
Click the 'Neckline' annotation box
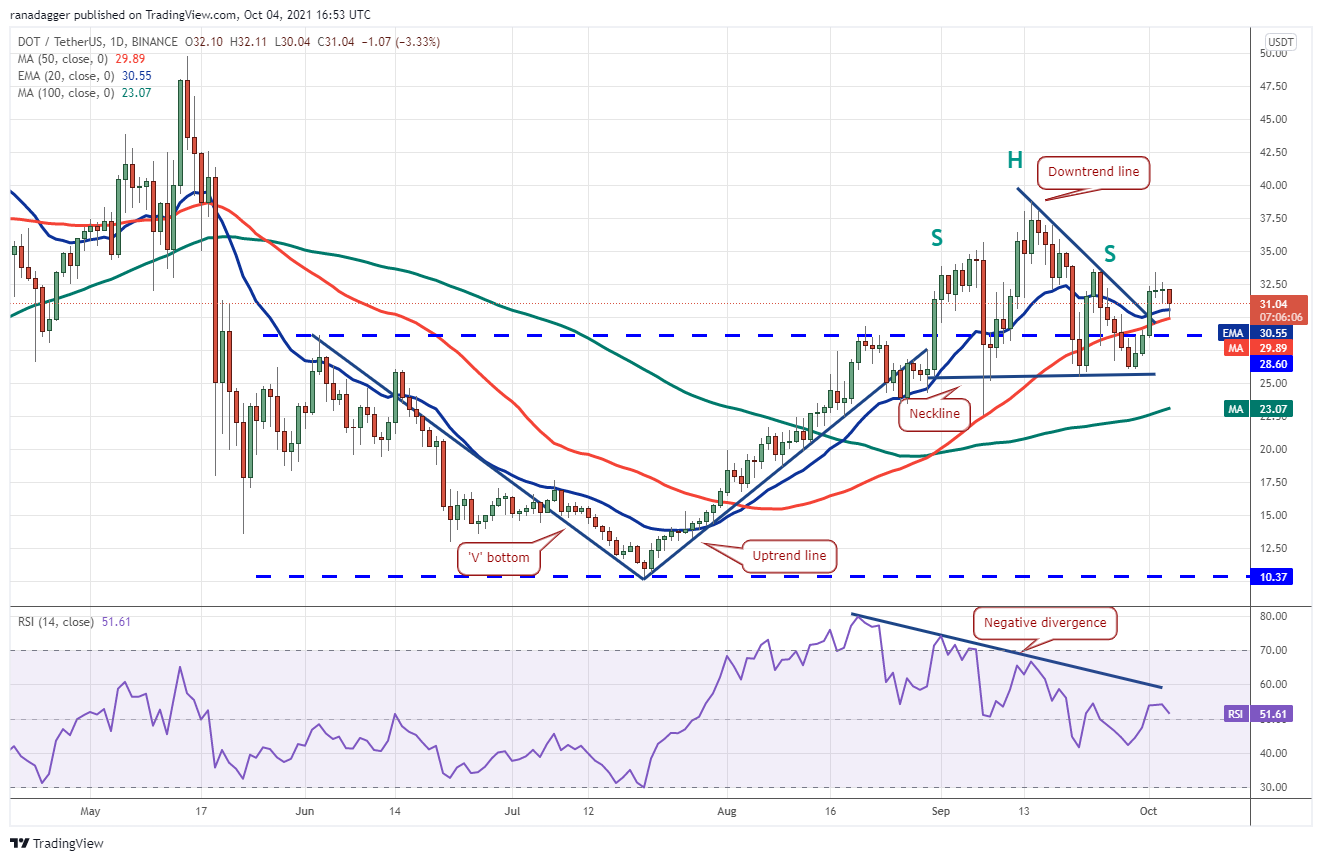tap(935, 413)
